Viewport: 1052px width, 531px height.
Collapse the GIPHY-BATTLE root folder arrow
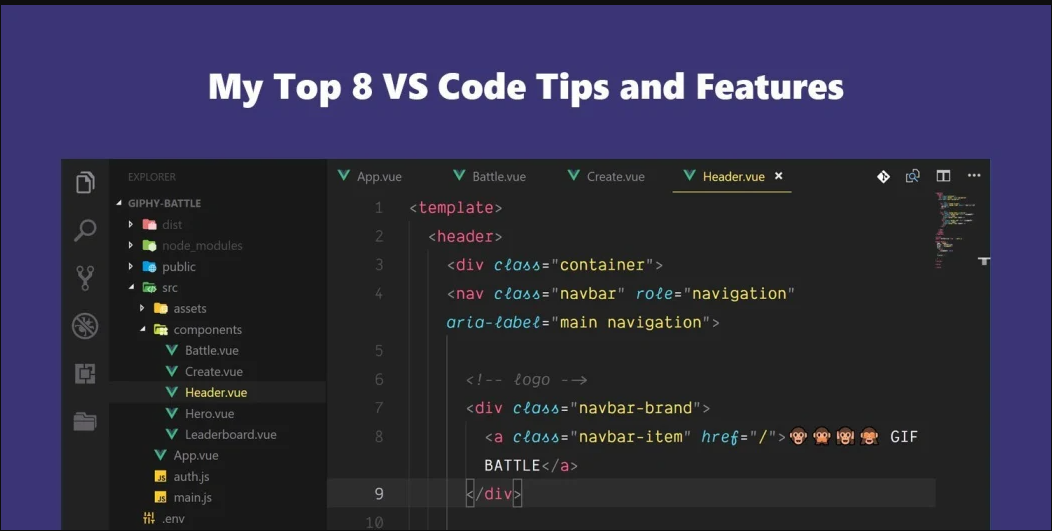point(119,203)
